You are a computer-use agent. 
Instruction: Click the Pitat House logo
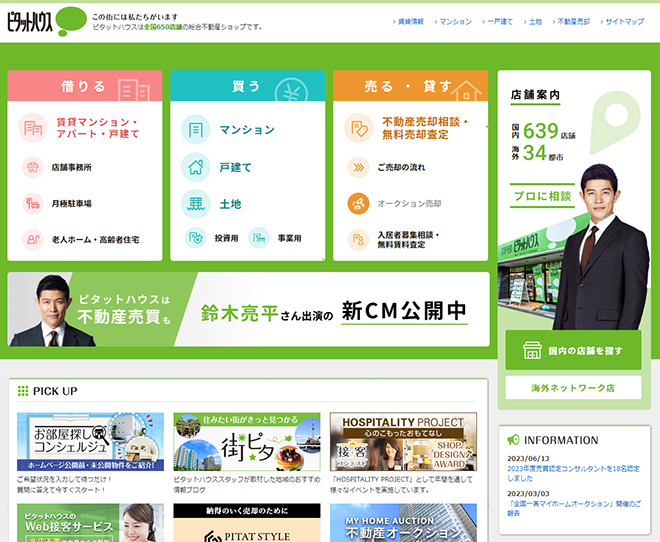point(46,21)
